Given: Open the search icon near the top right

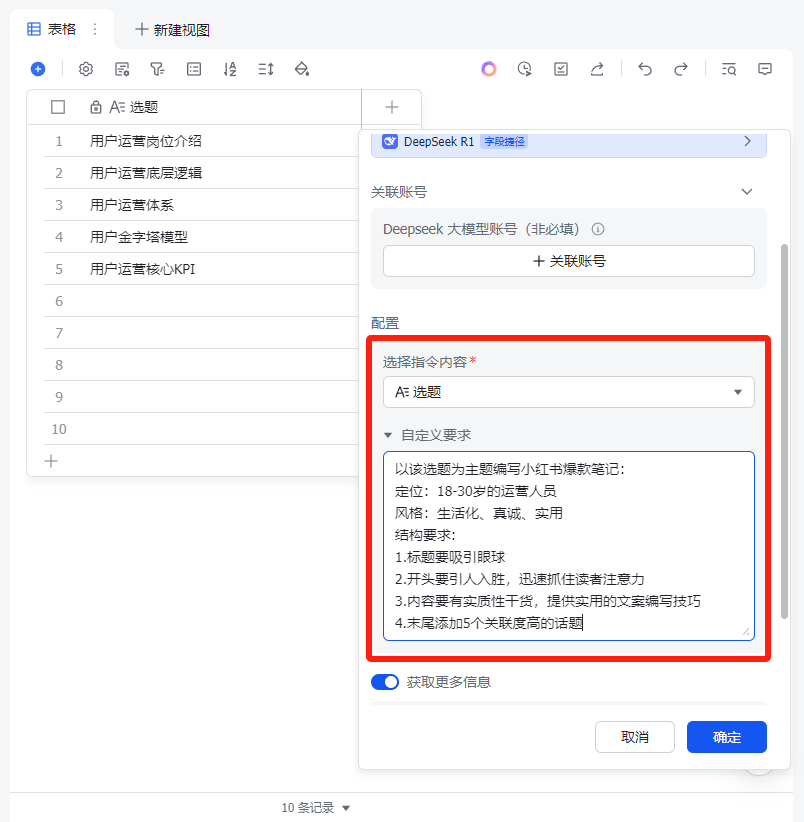Looking at the screenshot, I should 729,69.
